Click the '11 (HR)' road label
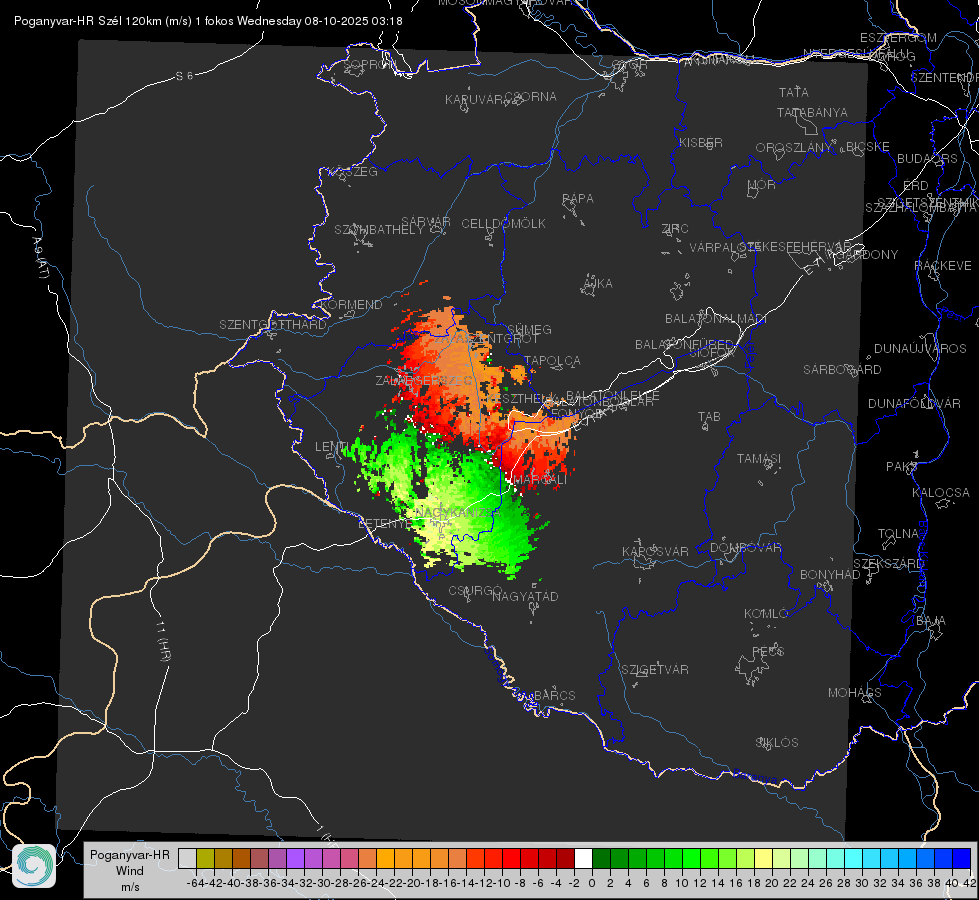 164,640
